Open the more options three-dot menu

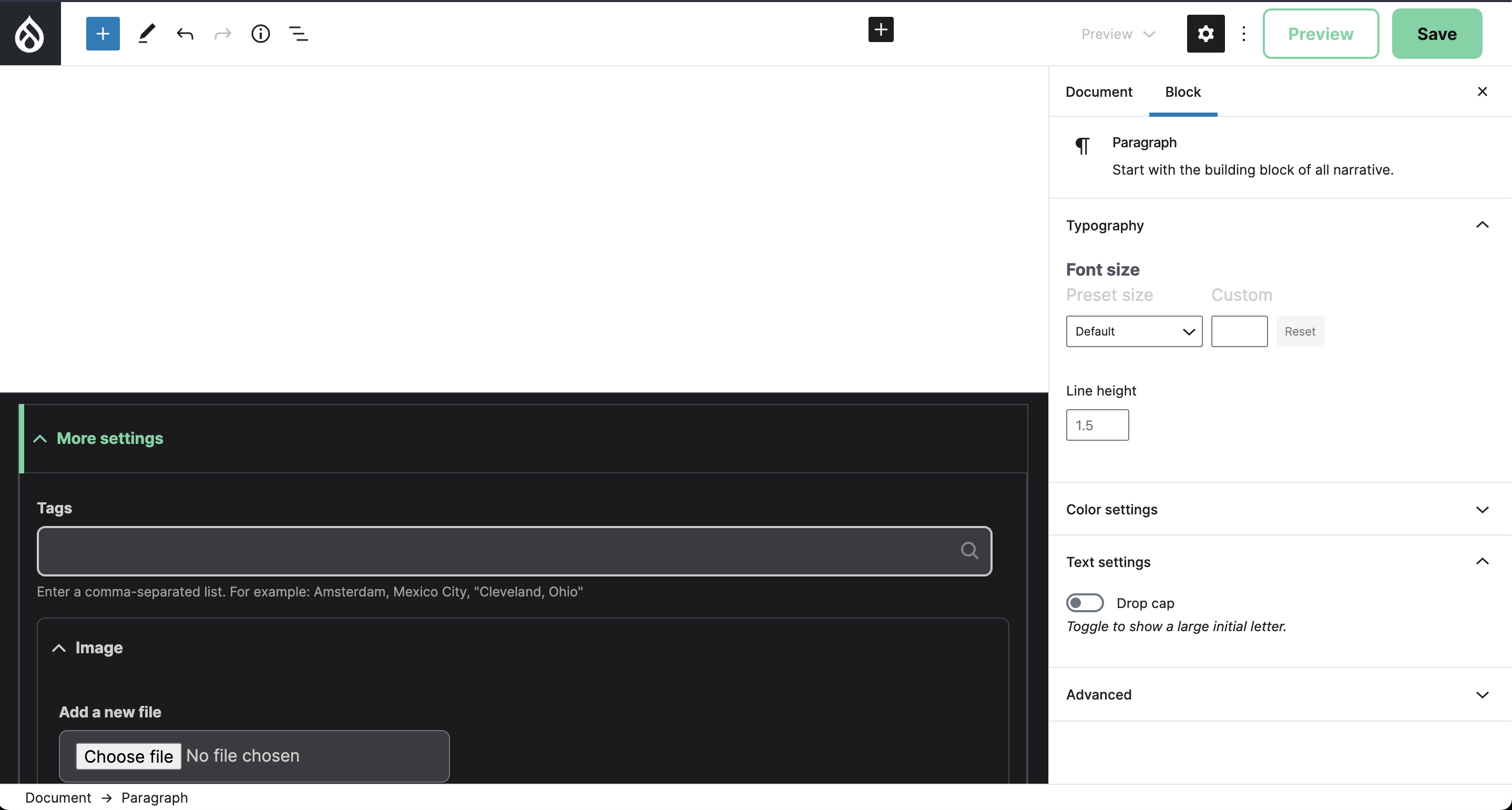1244,34
